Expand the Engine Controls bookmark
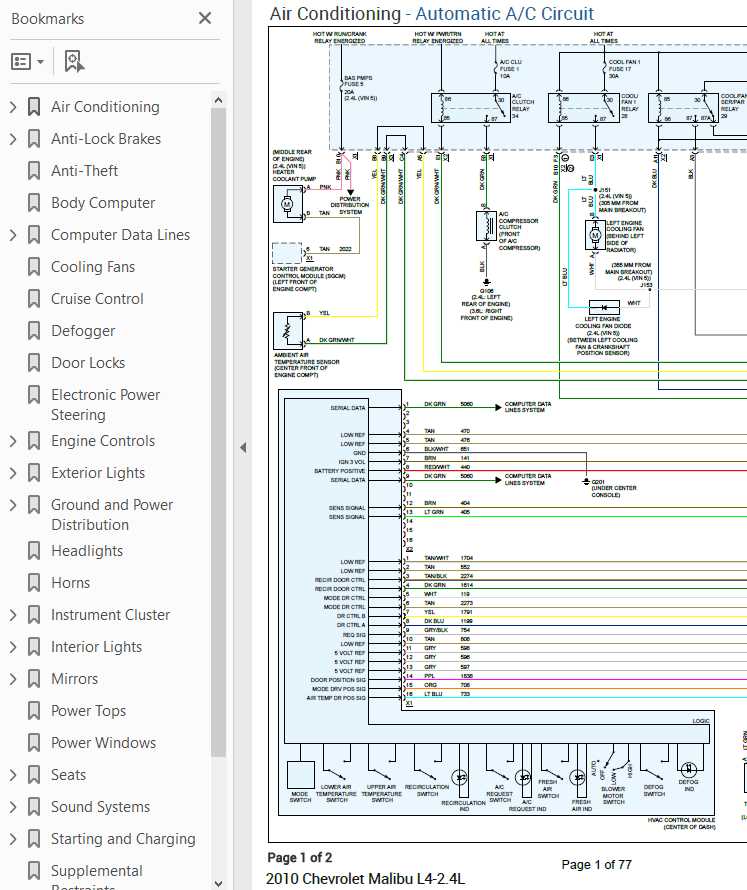 pyautogui.click(x=13, y=440)
